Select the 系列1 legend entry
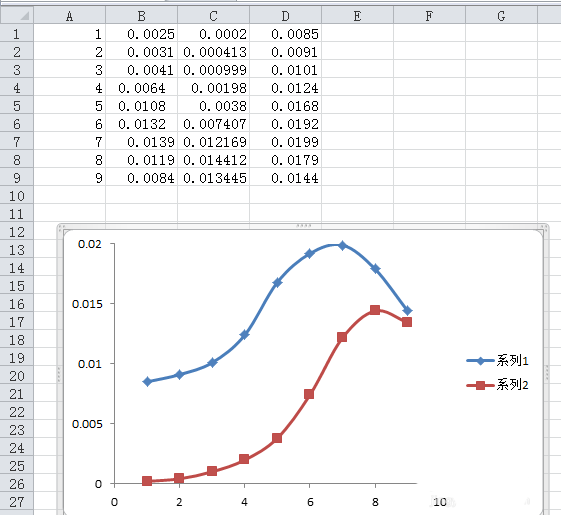The height and width of the screenshot is (521, 561). coord(497,360)
